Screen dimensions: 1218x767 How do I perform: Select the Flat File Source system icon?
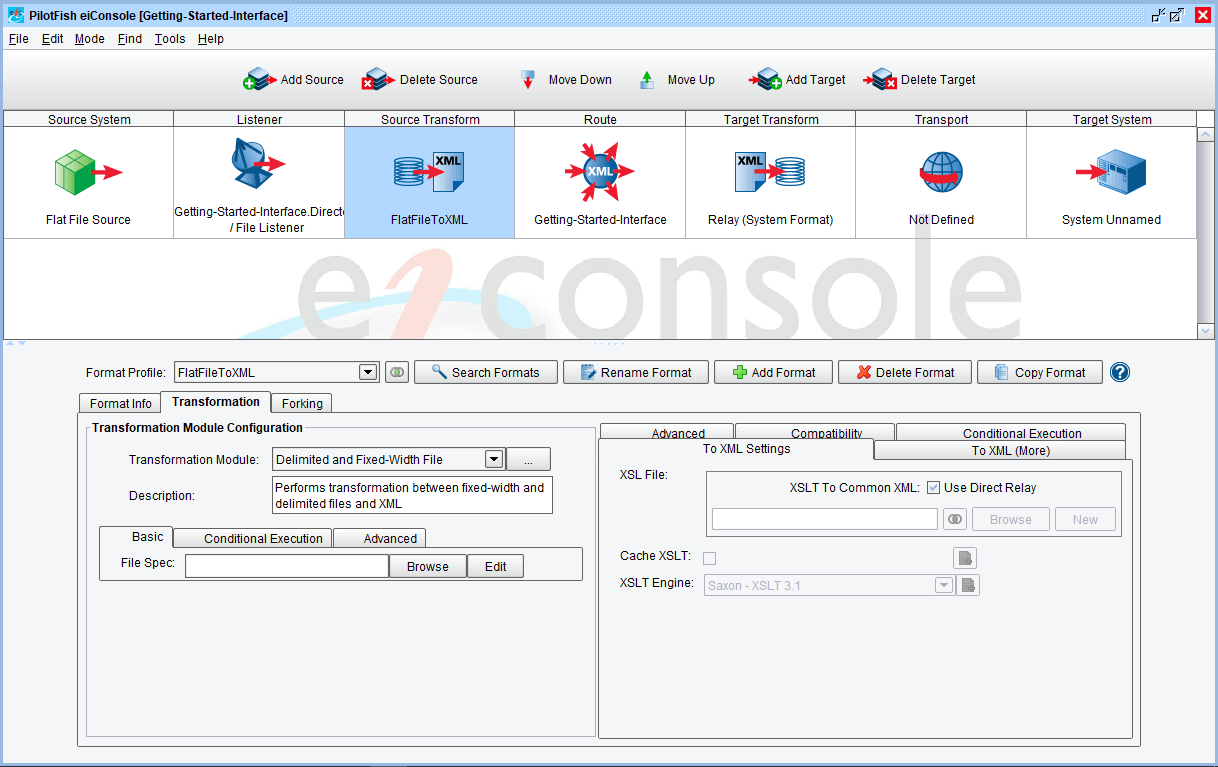pos(88,172)
